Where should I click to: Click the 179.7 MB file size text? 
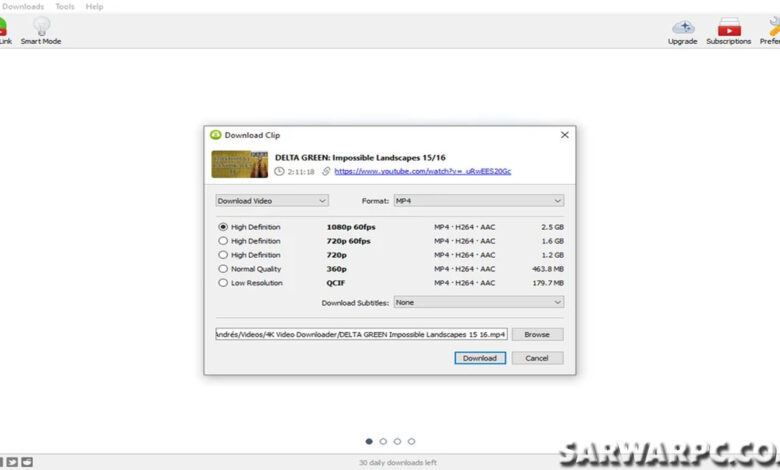(x=548, y=282)
